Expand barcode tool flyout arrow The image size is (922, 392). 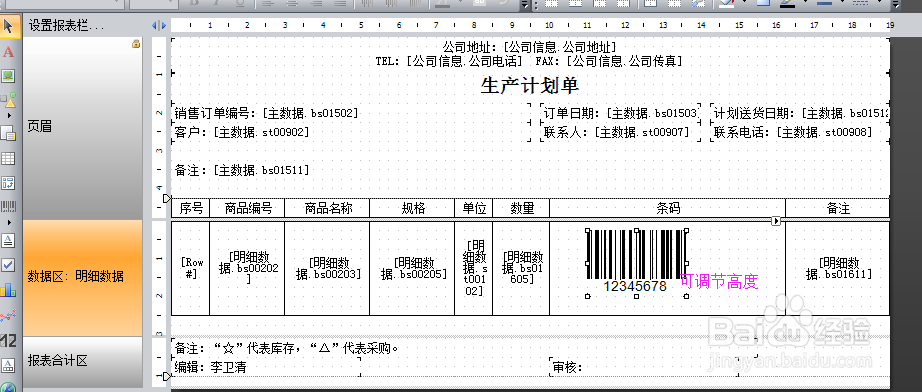point(8,223)
